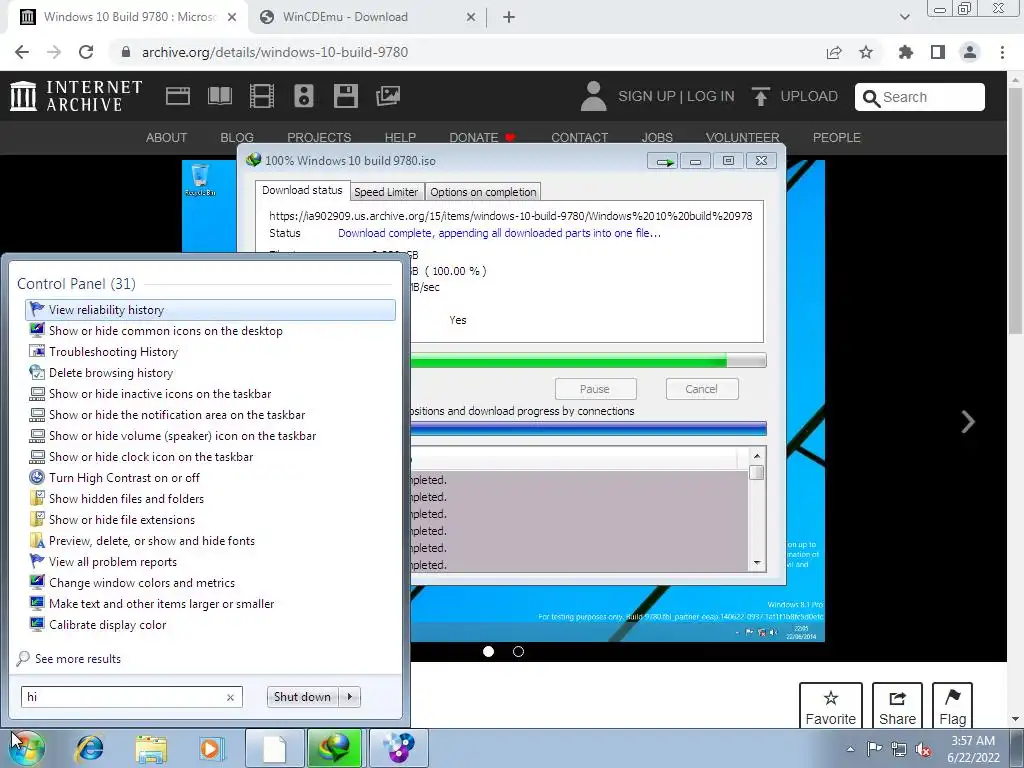This screenshot has height=768, width=1024.
Task: Switch to Options on completion tab
Action: (483, 192)
